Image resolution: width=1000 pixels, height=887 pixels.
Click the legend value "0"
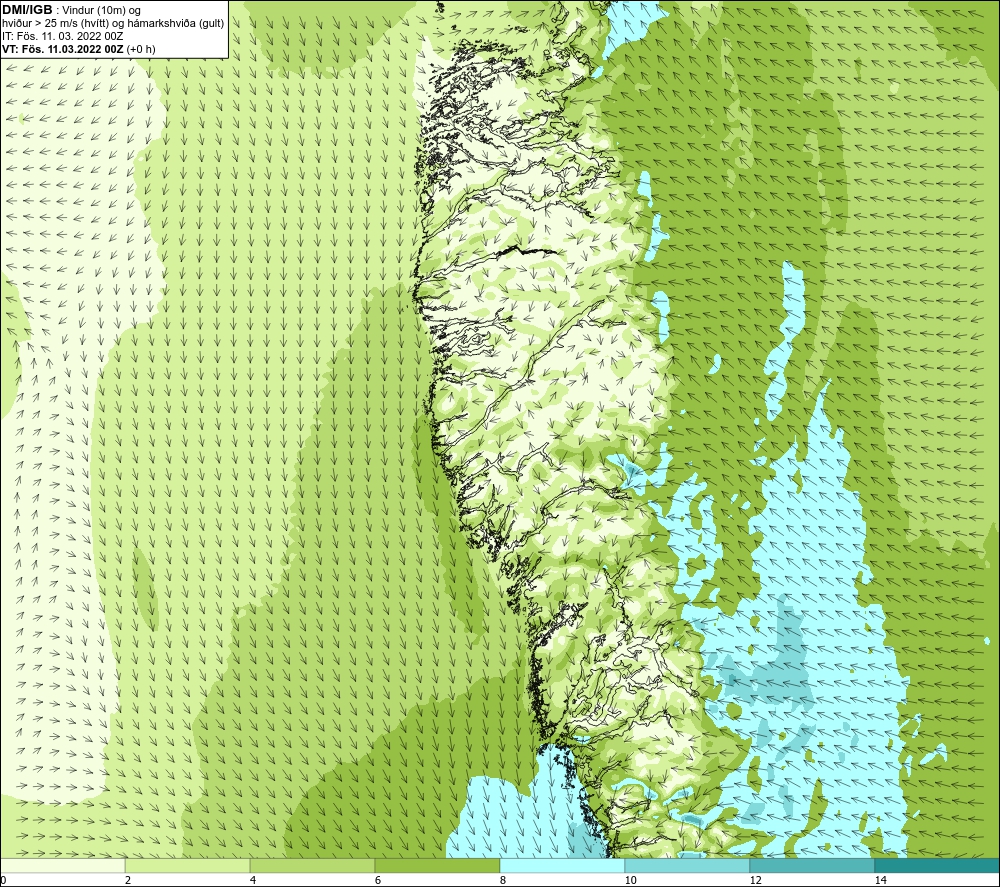pos(3,880)
